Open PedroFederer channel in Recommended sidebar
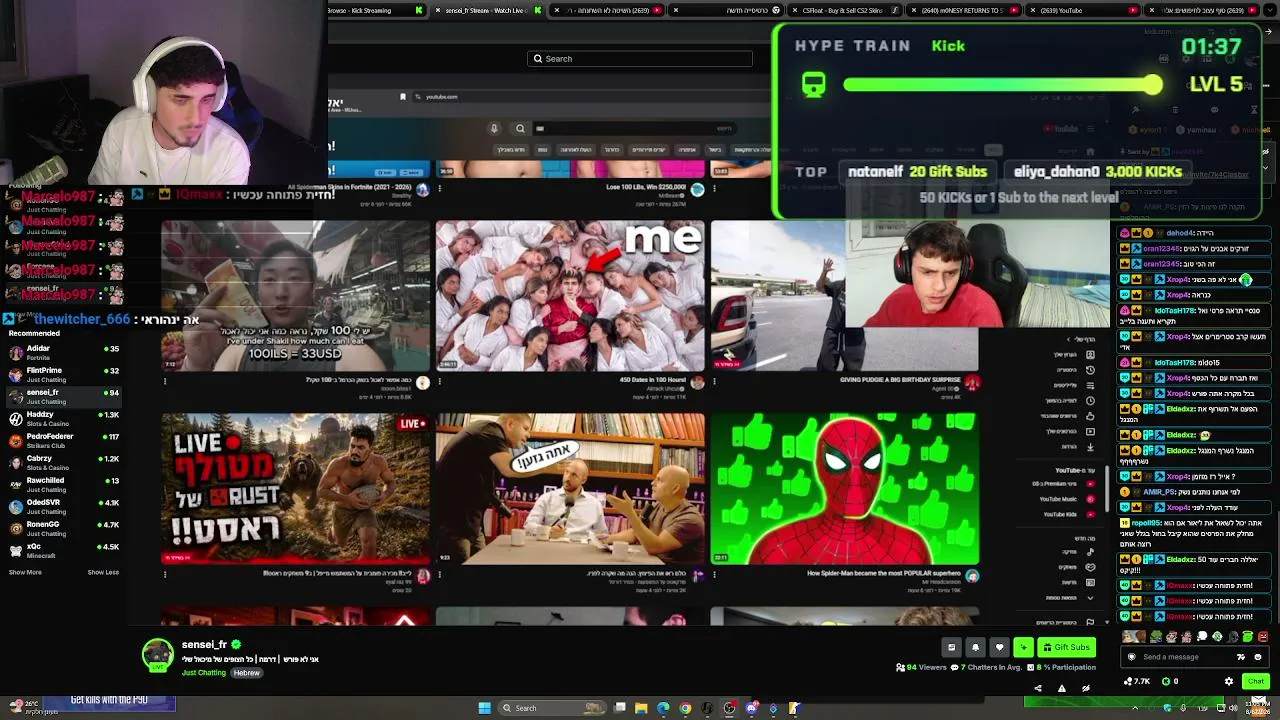Image resolution: width=1280 pixels, height=720 pixels. tap(64, 441)
